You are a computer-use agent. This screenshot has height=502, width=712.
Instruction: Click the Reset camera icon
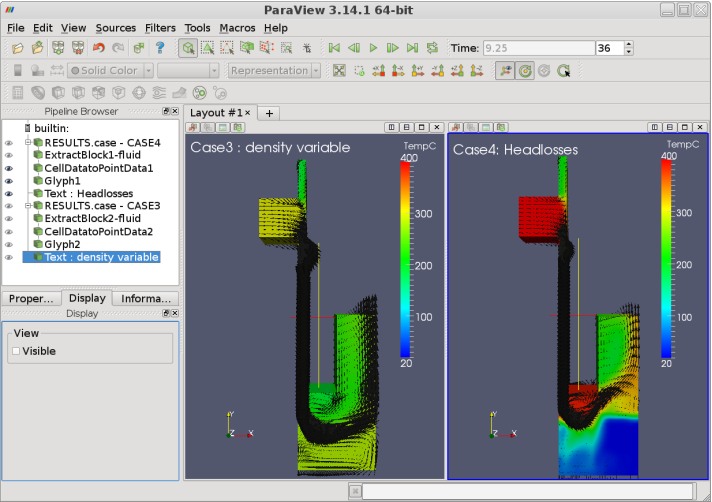click(x=339, y=71)
